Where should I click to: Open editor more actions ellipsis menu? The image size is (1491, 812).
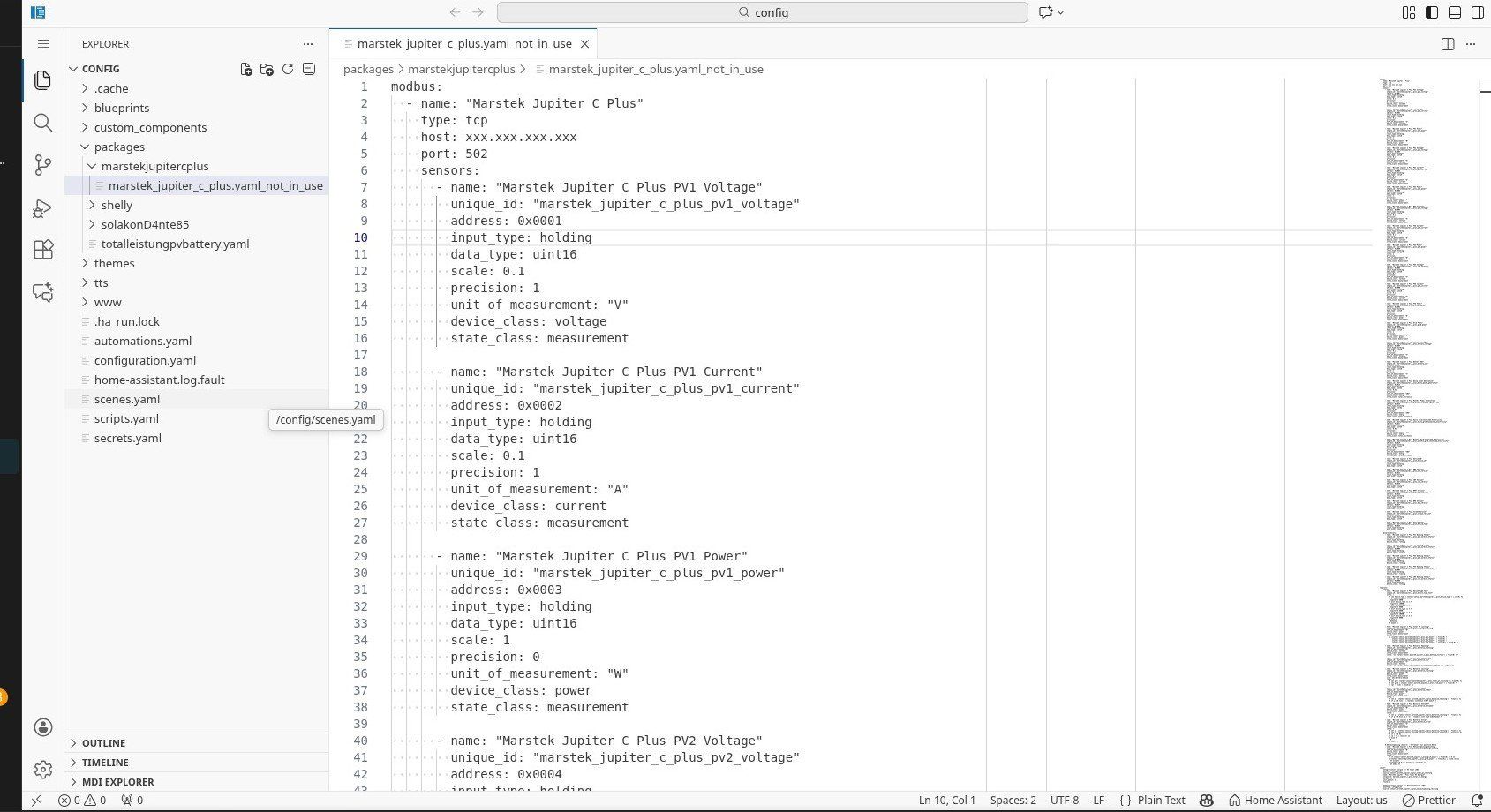(x=1471, y=43)
